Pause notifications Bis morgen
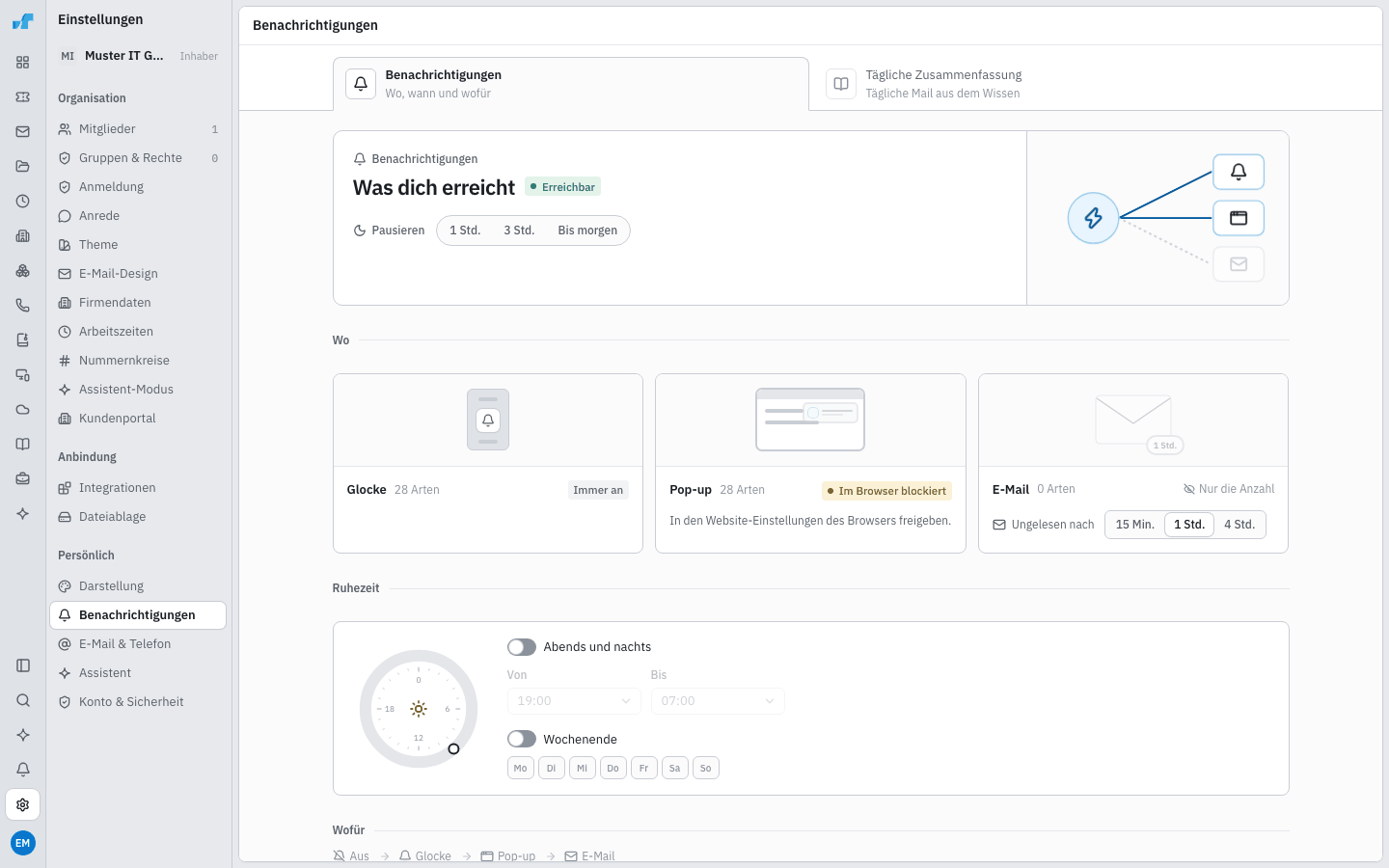This screenshot has width=1389, height=868. 587,231
